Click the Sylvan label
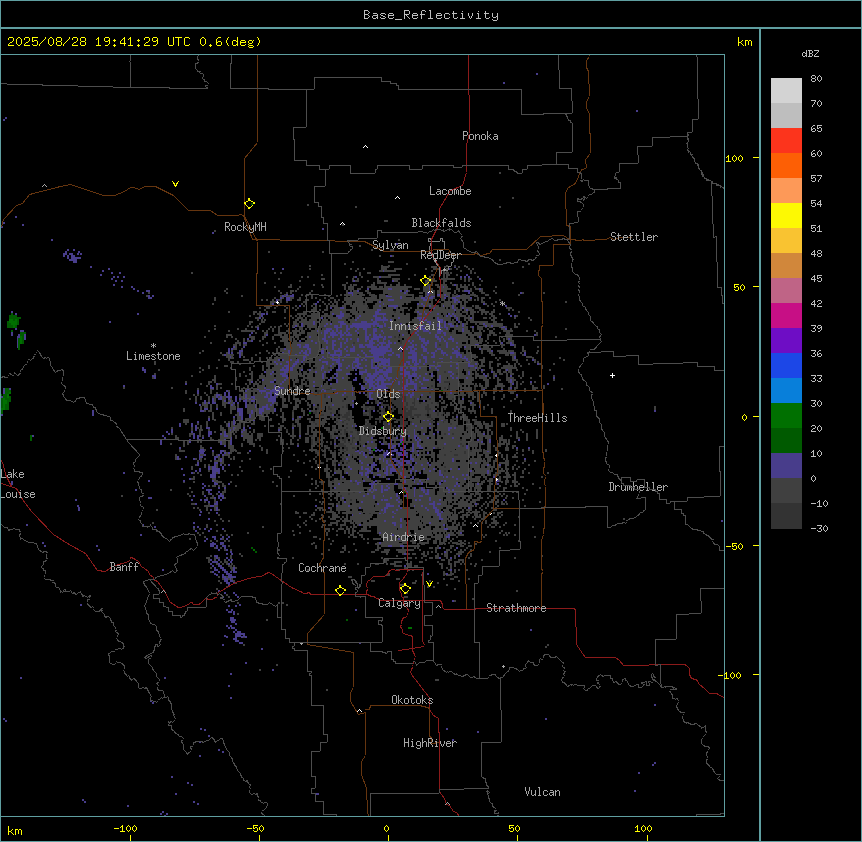 (x=390, y=245)
